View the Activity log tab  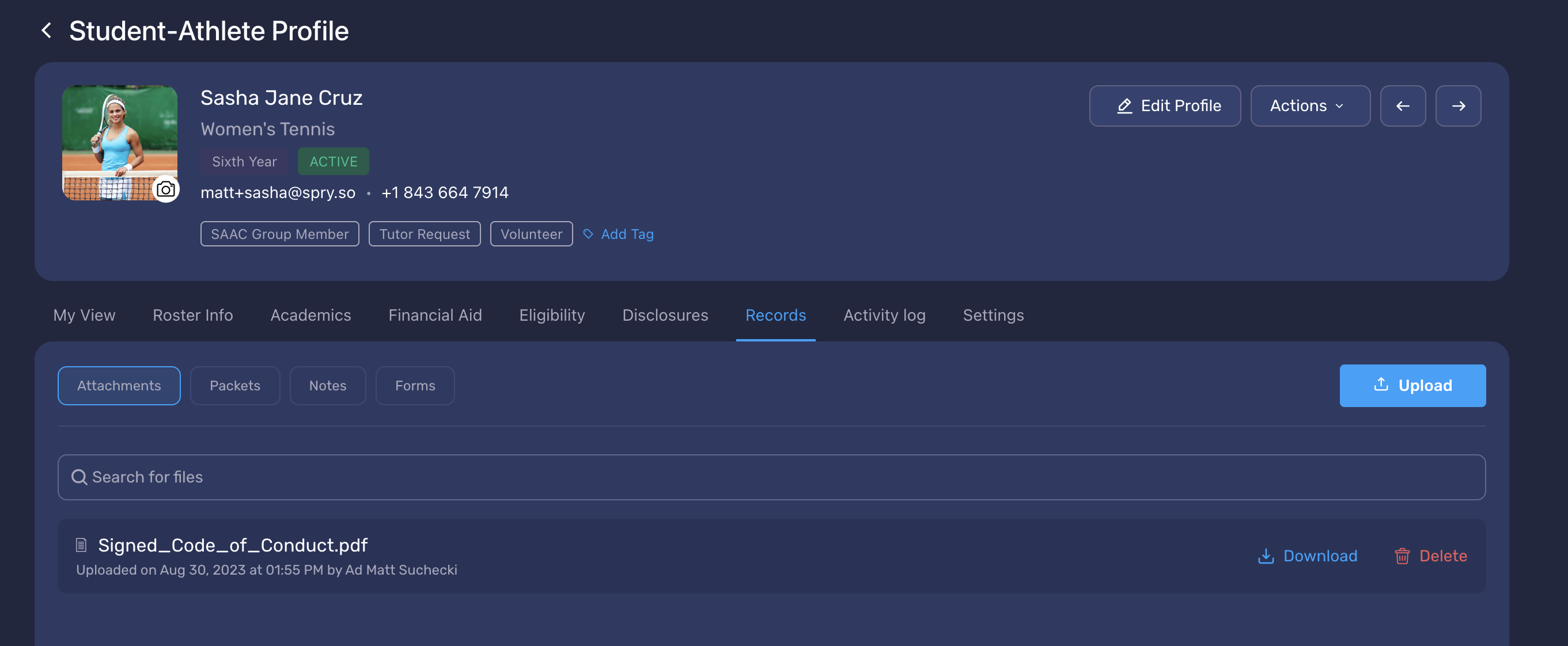point(884,315)
